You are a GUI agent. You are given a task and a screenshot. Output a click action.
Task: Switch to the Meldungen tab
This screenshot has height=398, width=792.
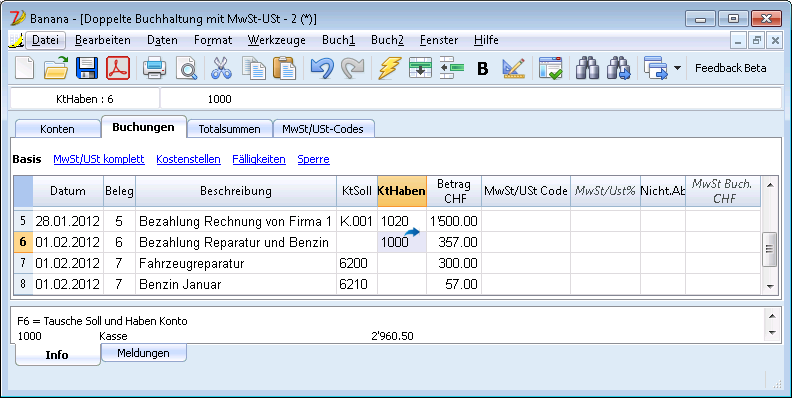(143, 353)
